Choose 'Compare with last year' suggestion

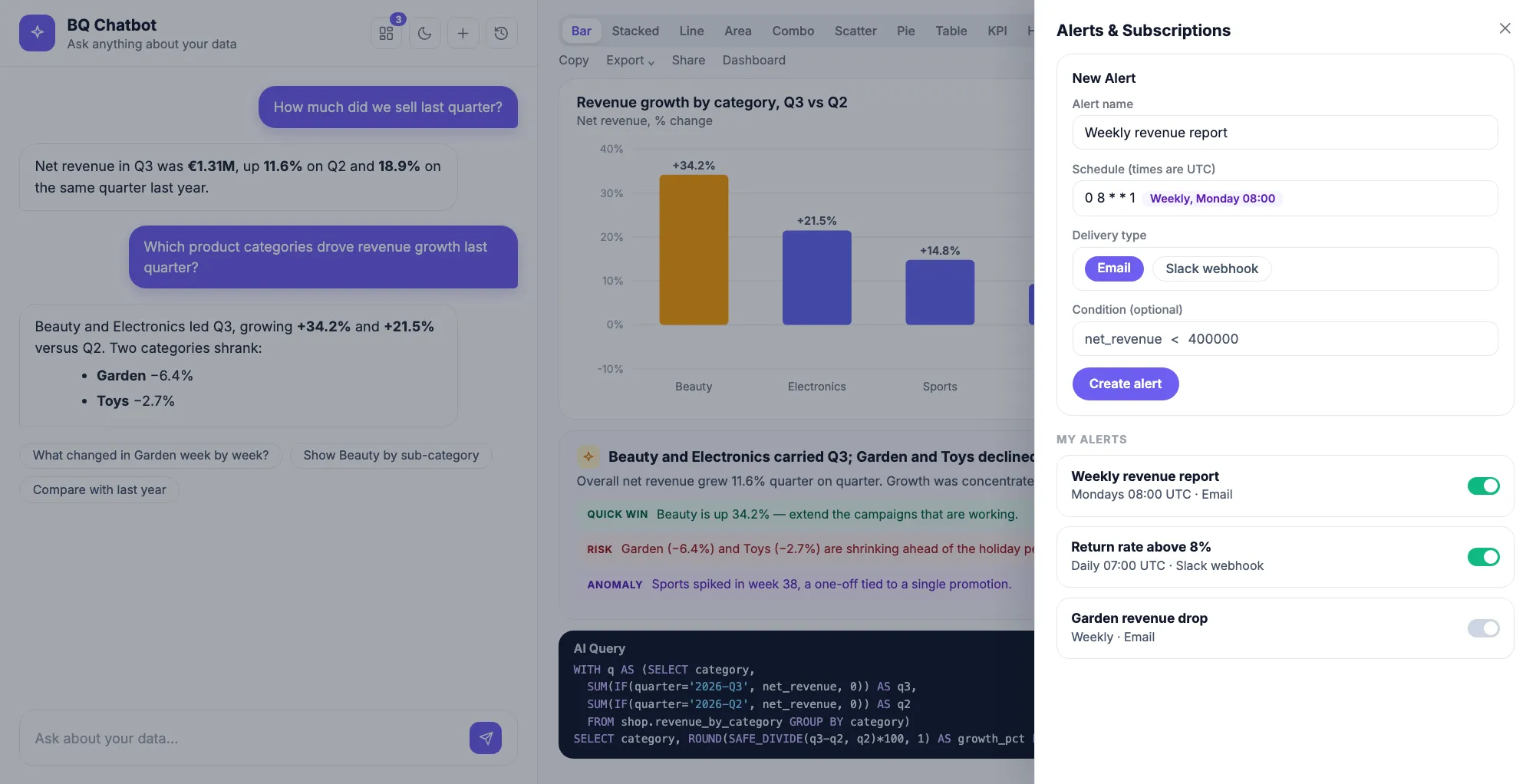pos(100,489)
